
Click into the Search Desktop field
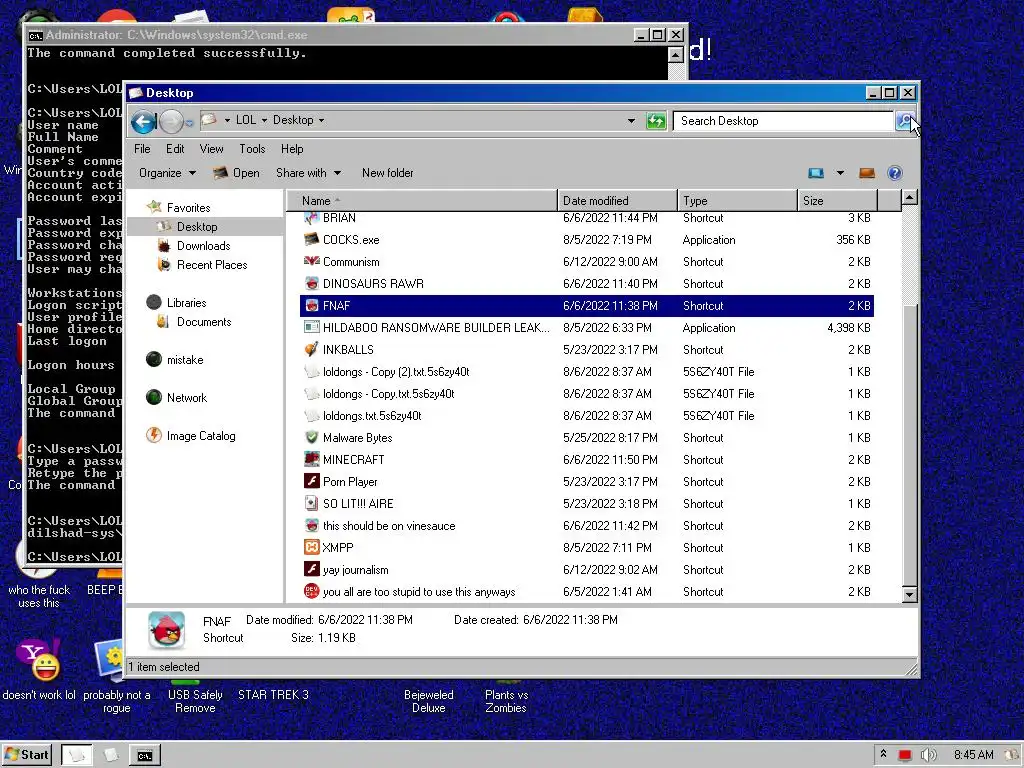click(784, 121)
